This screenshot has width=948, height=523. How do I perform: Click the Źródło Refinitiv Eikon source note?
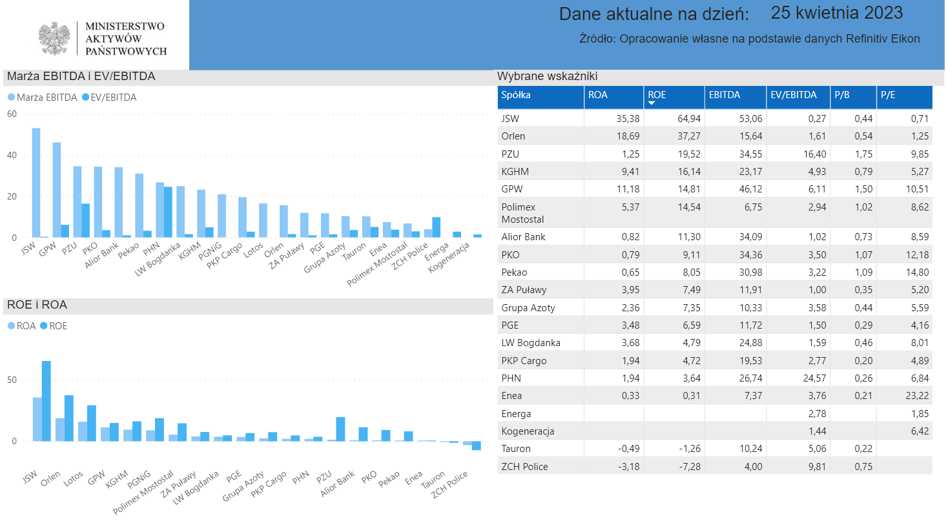tap(750, 39)
